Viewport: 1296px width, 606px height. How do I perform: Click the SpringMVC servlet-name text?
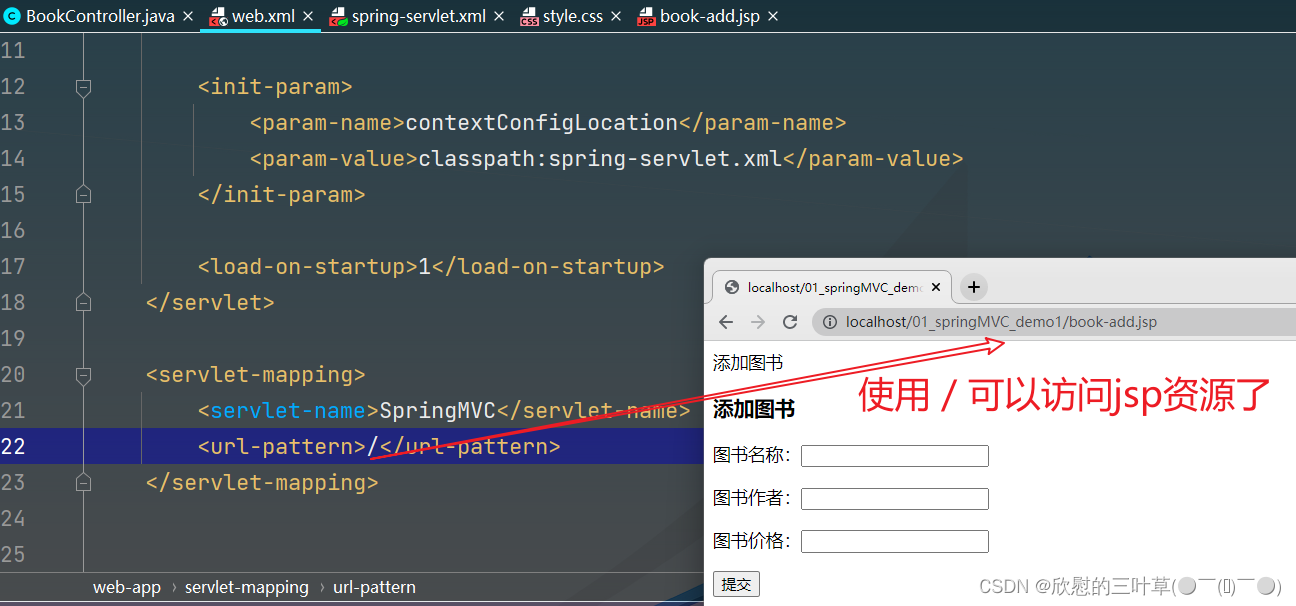click(438, 410)
